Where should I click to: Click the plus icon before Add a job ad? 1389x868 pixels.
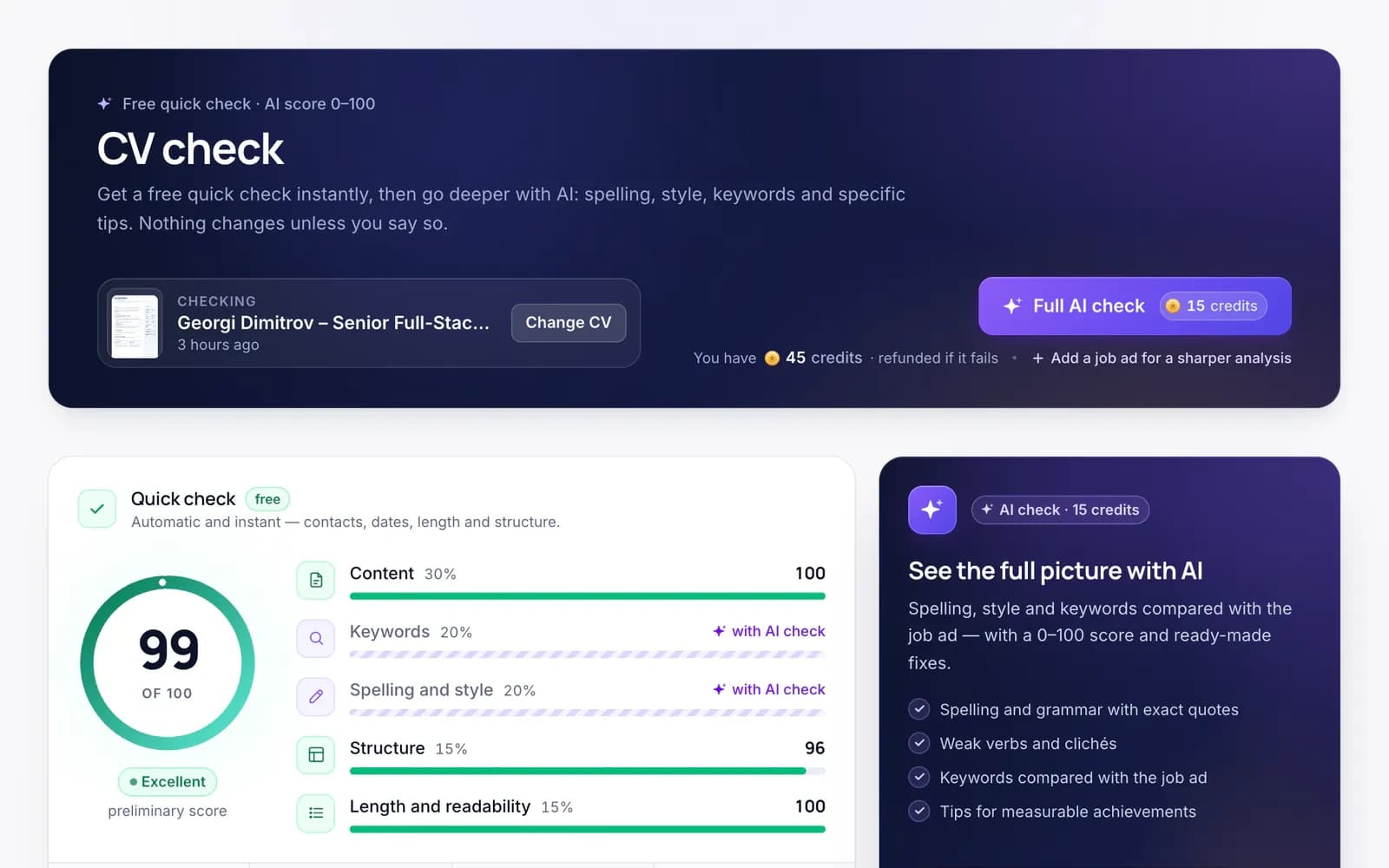pyautogui.click(x=1037, y=358)
